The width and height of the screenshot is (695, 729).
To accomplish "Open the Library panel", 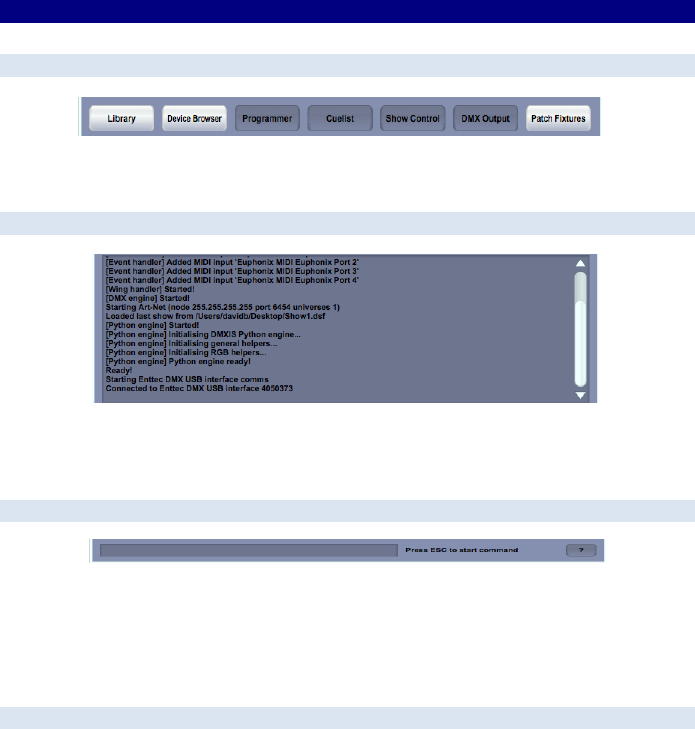I will coord(121,118).
